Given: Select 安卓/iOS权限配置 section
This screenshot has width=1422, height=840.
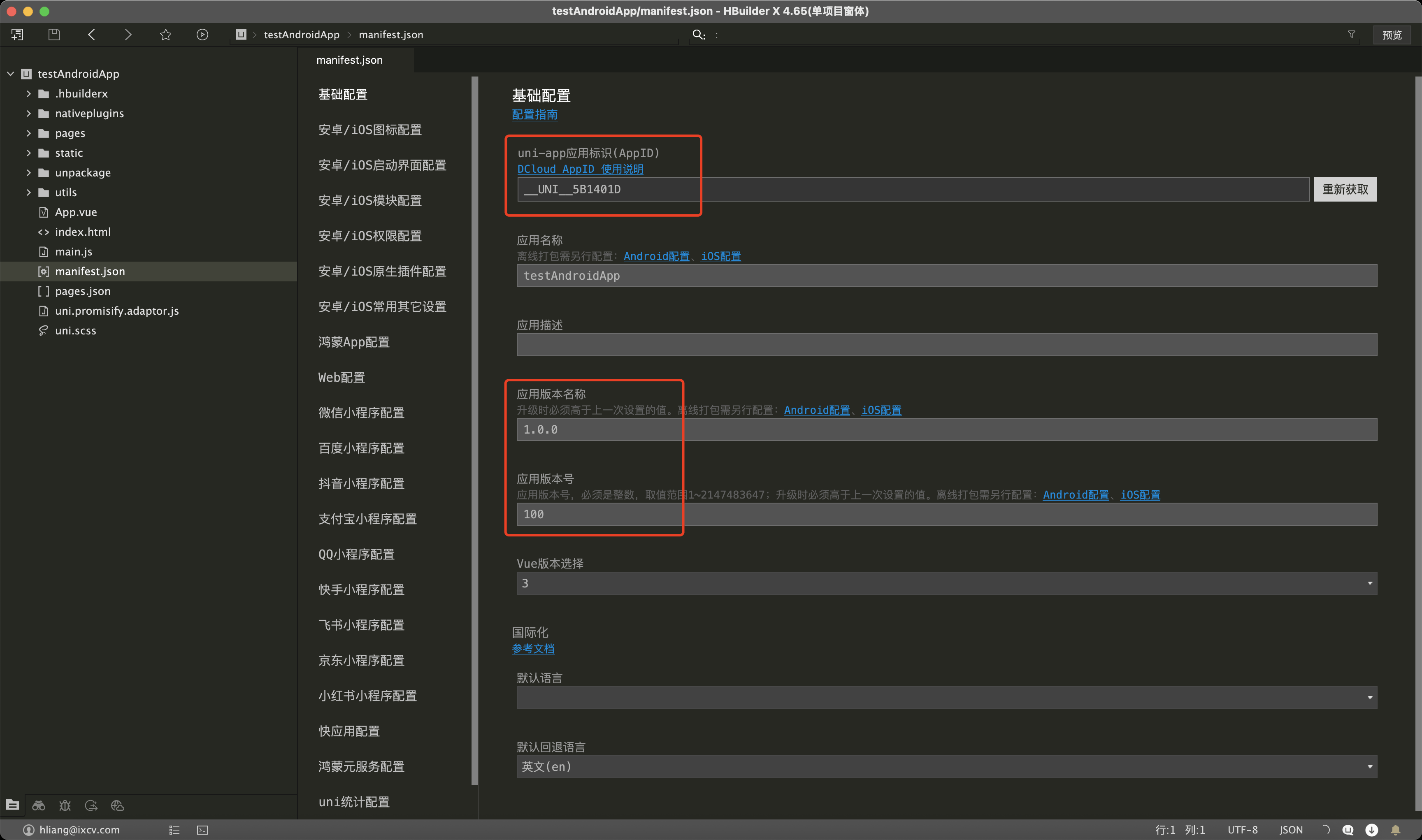Looking at the screenshot, I should click(369, 235).
